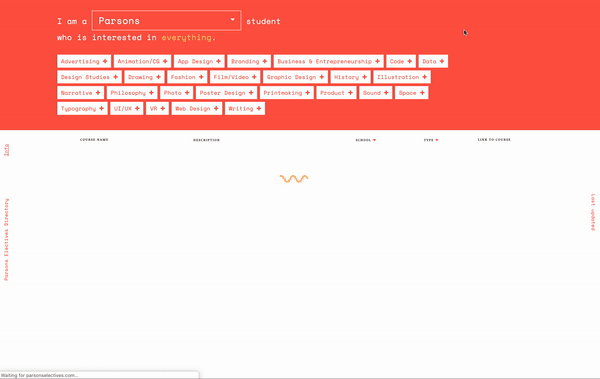Add the Fashion interest tag
The image size is (600, 379).
tap(187, 77)
